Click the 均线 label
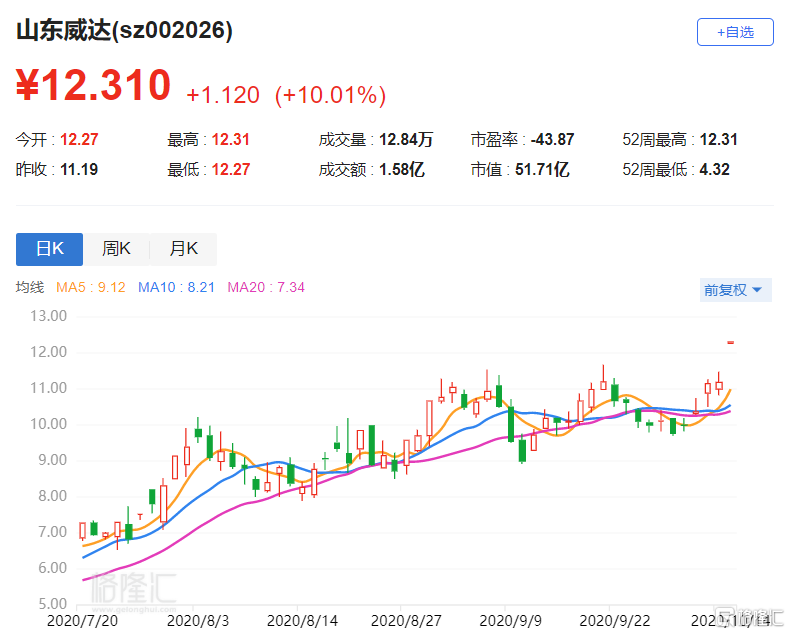This screenshot has width=790, height=634. (30, 288)
